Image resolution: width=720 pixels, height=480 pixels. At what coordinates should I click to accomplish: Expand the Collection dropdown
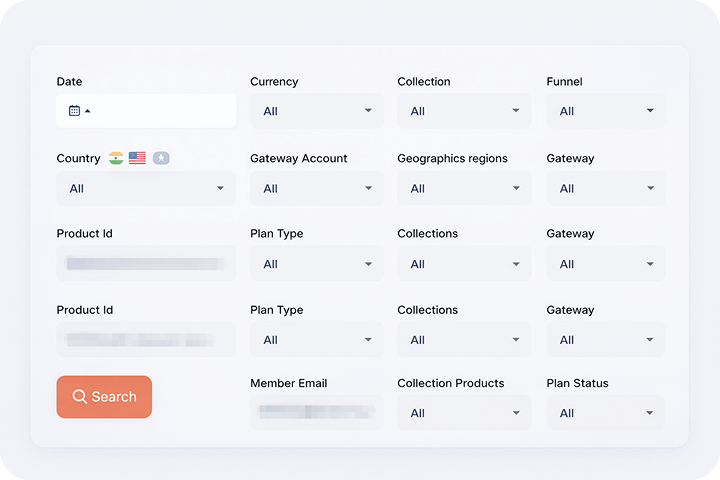(x=463, y=111)
